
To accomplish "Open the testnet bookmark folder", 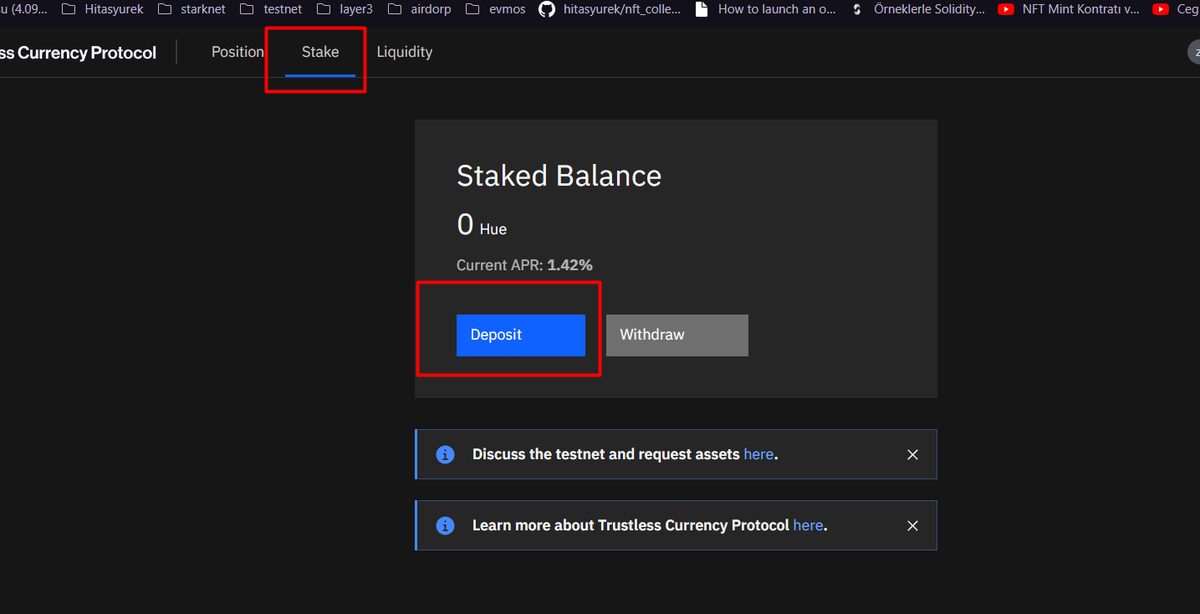I will click(x=271, y=9).
